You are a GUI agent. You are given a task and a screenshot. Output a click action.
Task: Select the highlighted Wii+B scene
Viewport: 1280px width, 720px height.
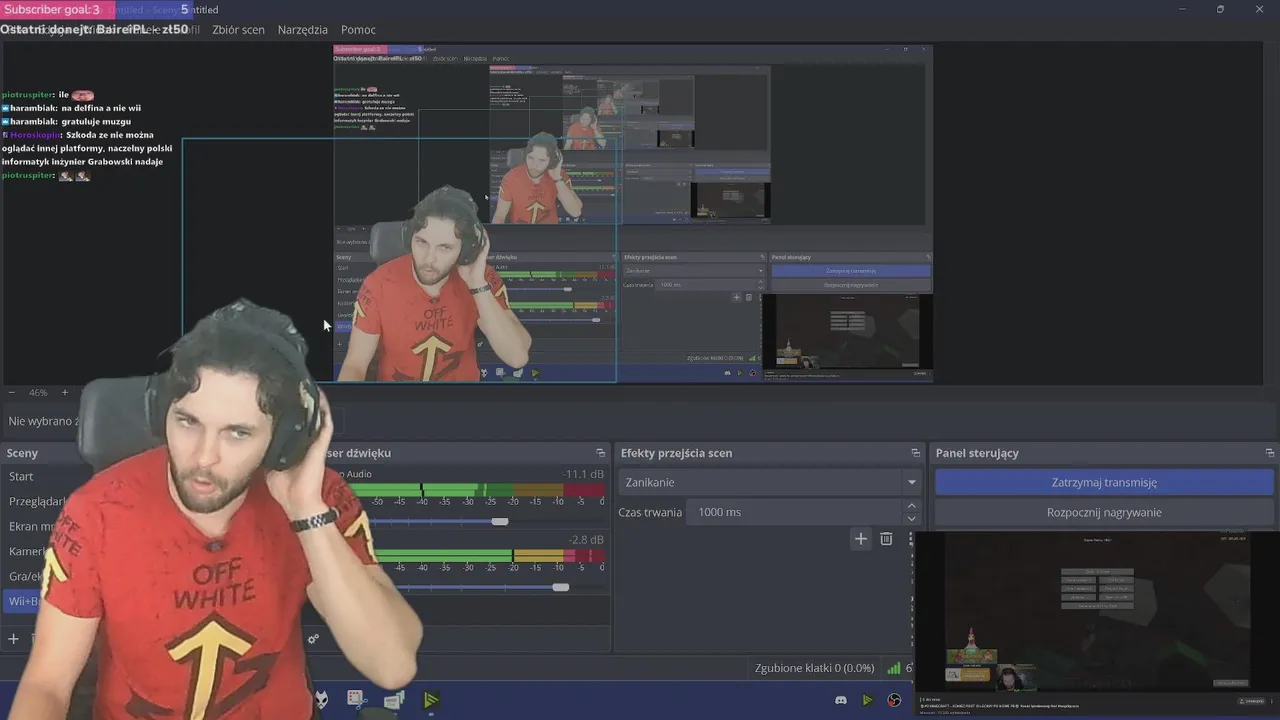coord(24,602)
